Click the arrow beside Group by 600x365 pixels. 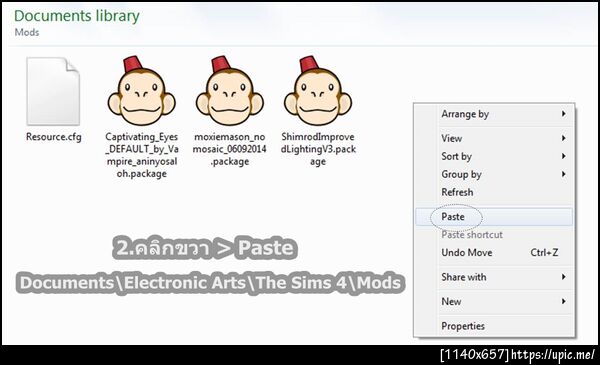tap(564, 174)
